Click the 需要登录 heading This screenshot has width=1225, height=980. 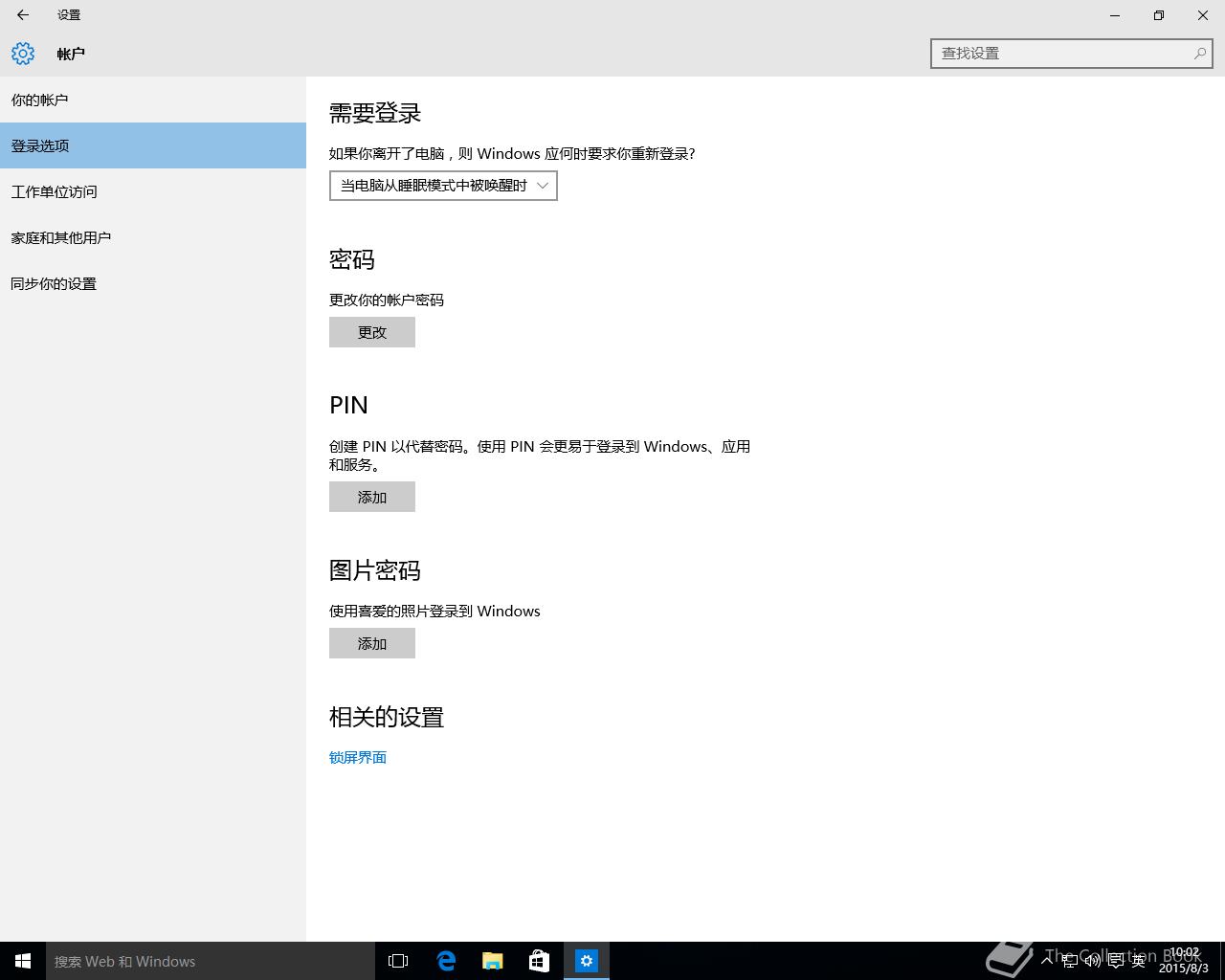(375, 113)
